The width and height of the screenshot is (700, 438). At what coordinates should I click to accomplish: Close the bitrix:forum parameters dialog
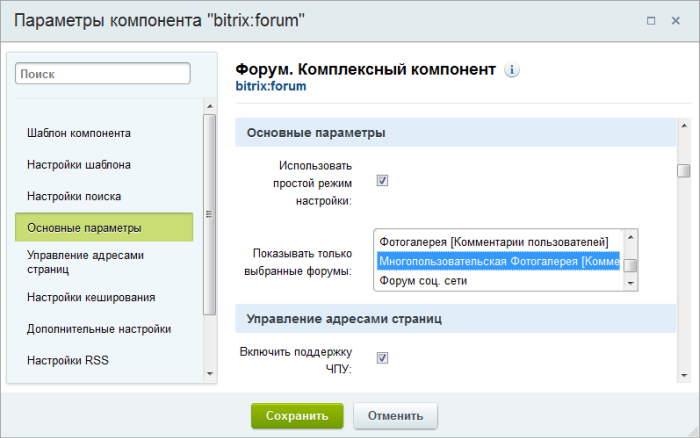pos(675,21)
